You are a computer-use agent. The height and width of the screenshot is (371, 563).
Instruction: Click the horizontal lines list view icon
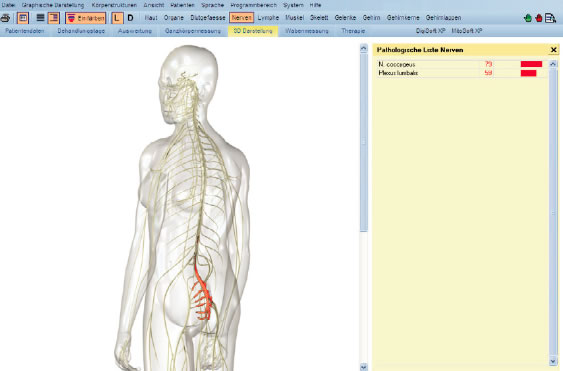pos(41,18)
